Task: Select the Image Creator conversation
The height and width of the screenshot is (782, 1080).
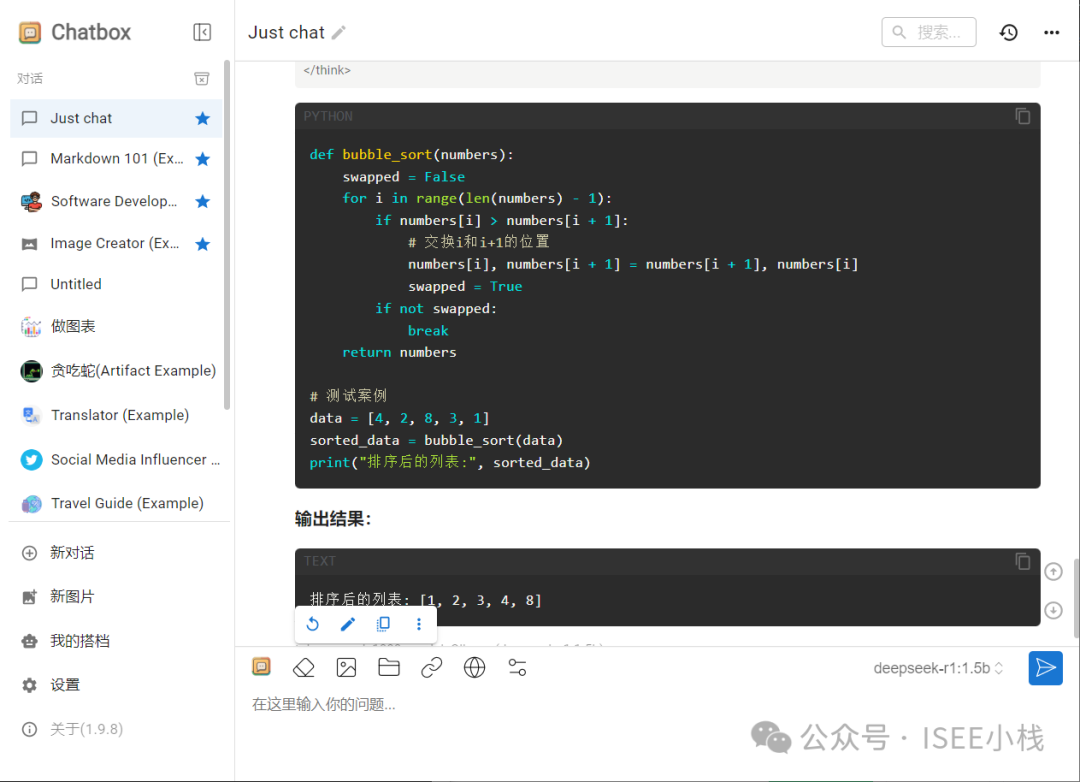Action: pyautogui.click(x=116, y=244)
